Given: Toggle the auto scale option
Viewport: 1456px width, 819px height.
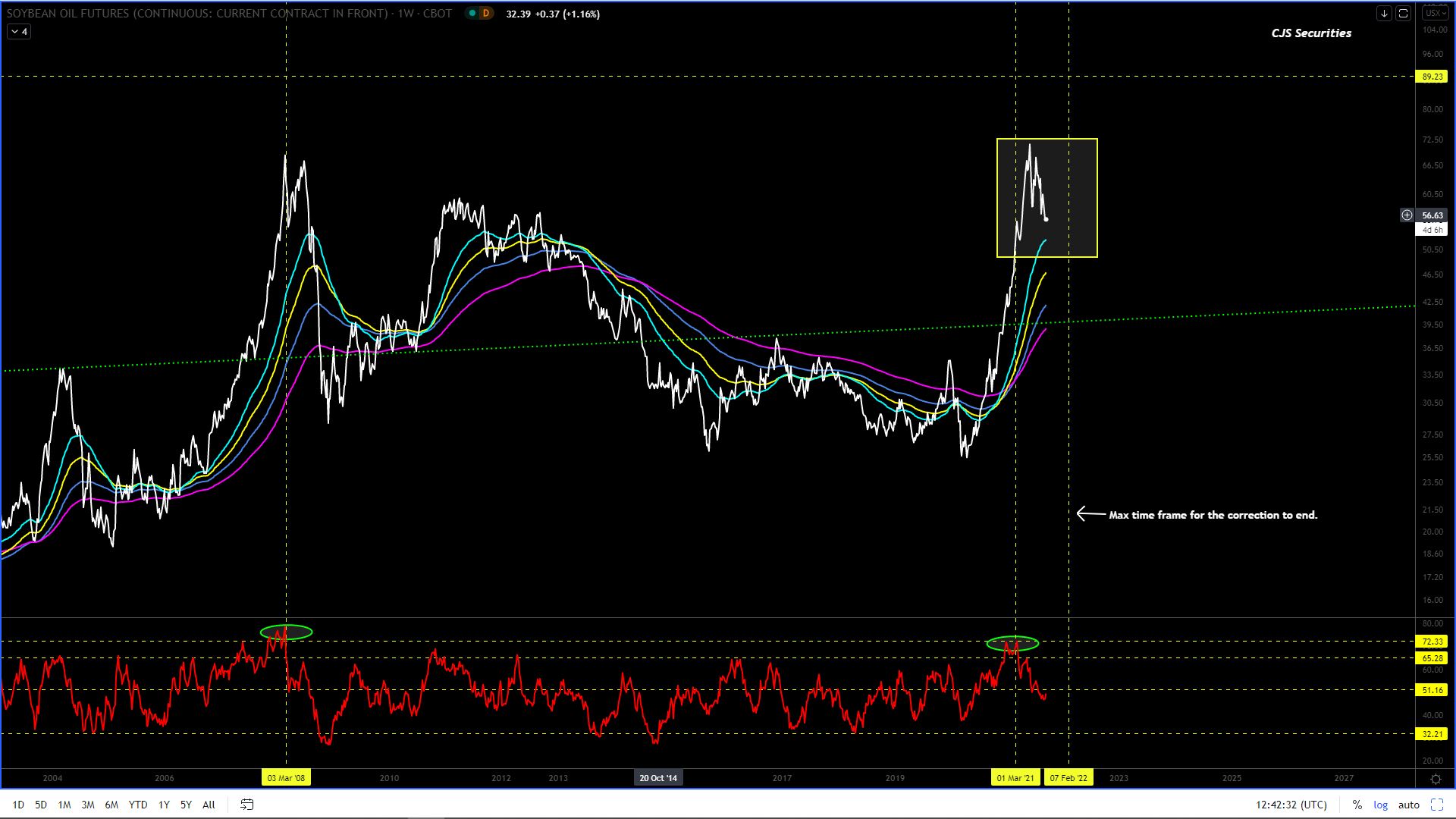Looking at the screenshot, I should [1408, 805].
